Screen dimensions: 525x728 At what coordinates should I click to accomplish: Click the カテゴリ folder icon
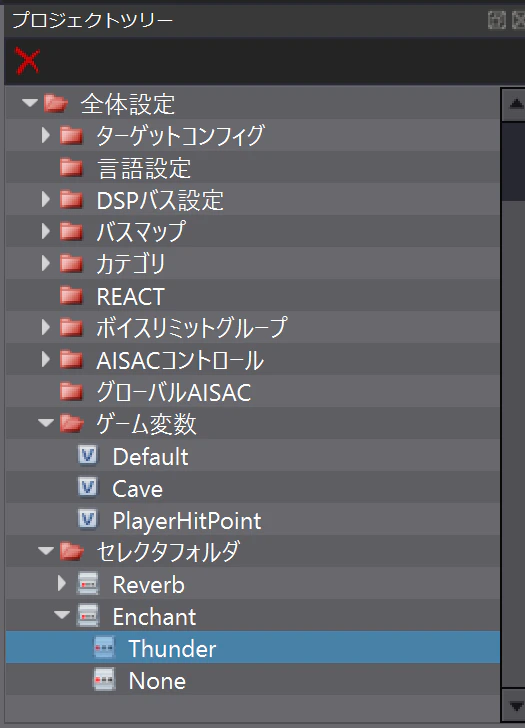71,264
